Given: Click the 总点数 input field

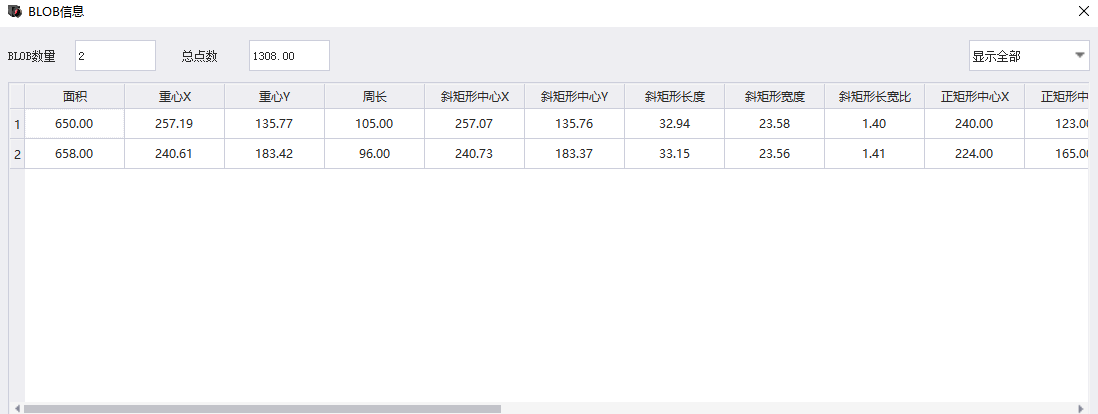Looking at the screenshot, I should coord(289,55).
